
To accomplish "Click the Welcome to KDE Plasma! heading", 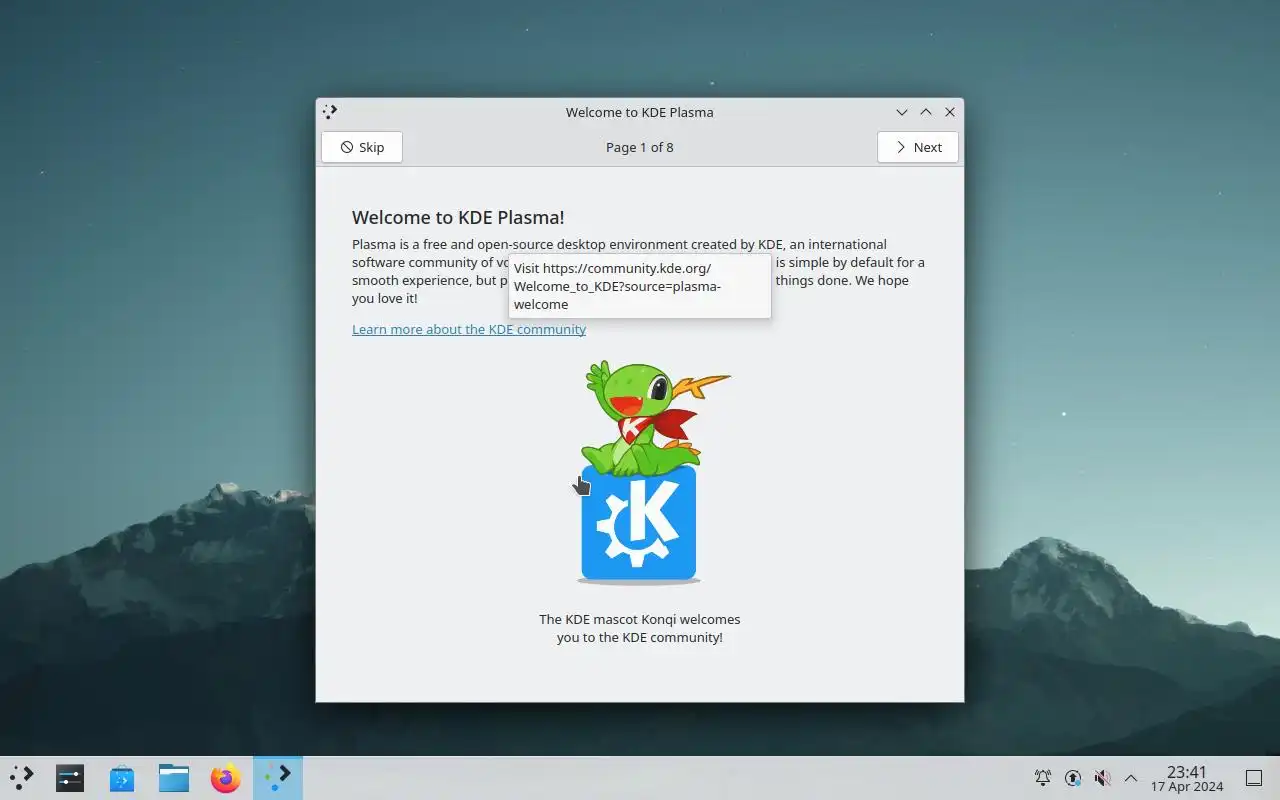I will click(x=458, y=217).
